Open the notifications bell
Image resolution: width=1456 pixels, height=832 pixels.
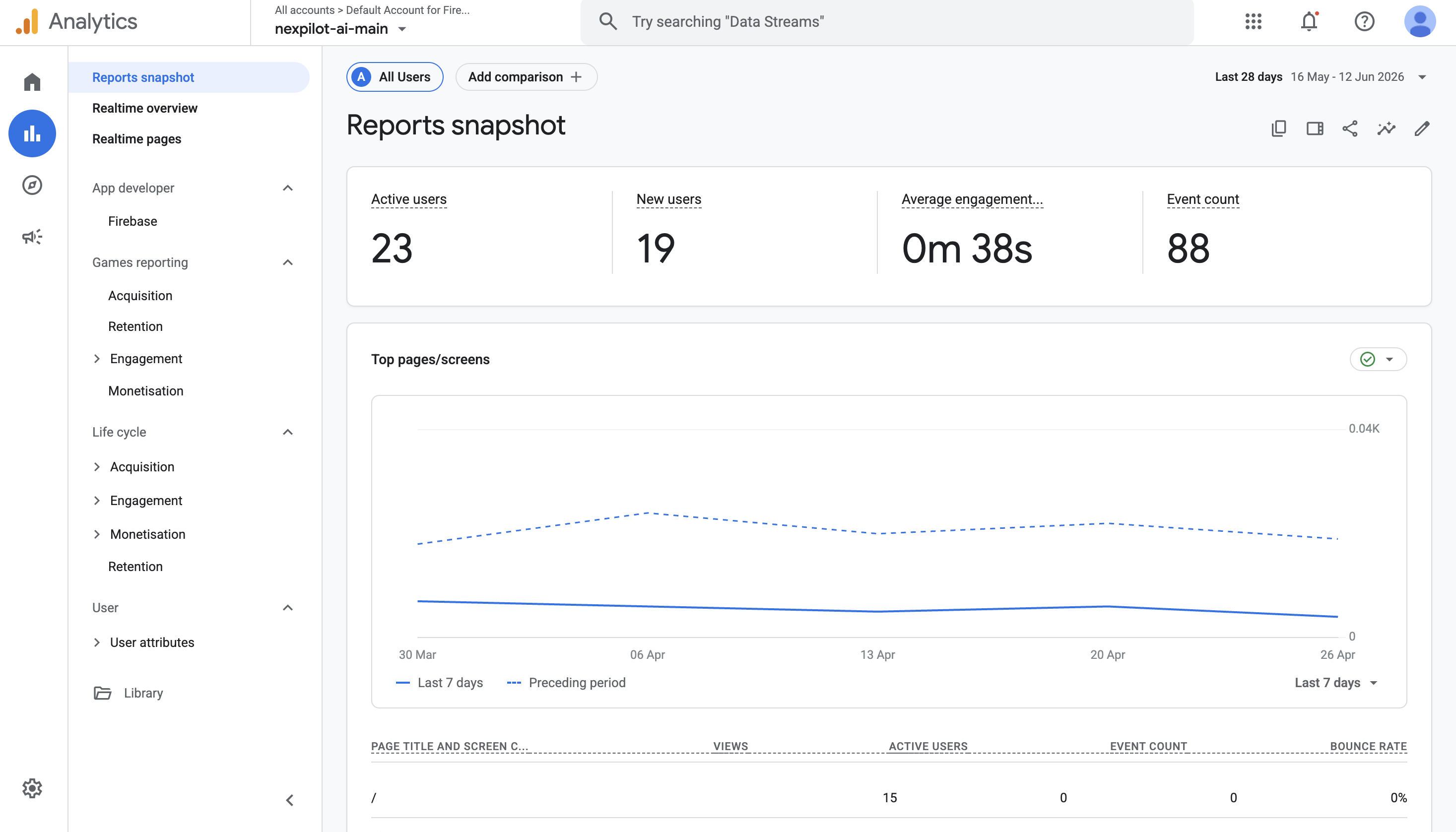[x=1309, y=22]
